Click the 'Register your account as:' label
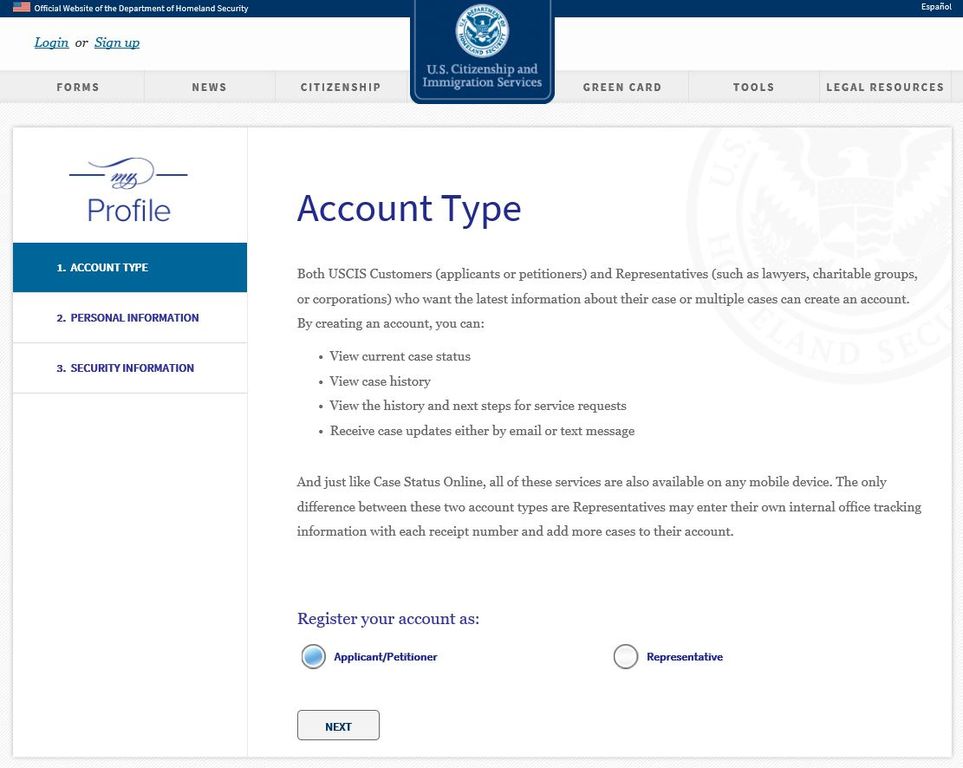The width and height of the screenshot is (963, 768). coord(388,619)
